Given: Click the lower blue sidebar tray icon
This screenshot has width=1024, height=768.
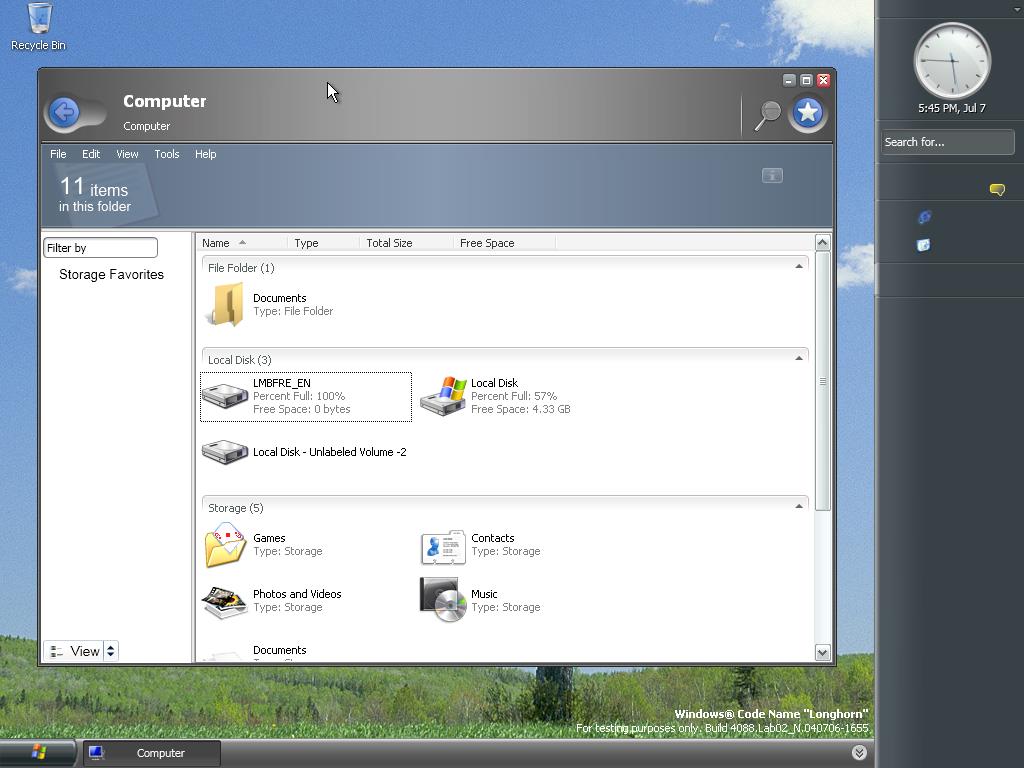Looking at the screenshot, I should (x=923, y=246).
